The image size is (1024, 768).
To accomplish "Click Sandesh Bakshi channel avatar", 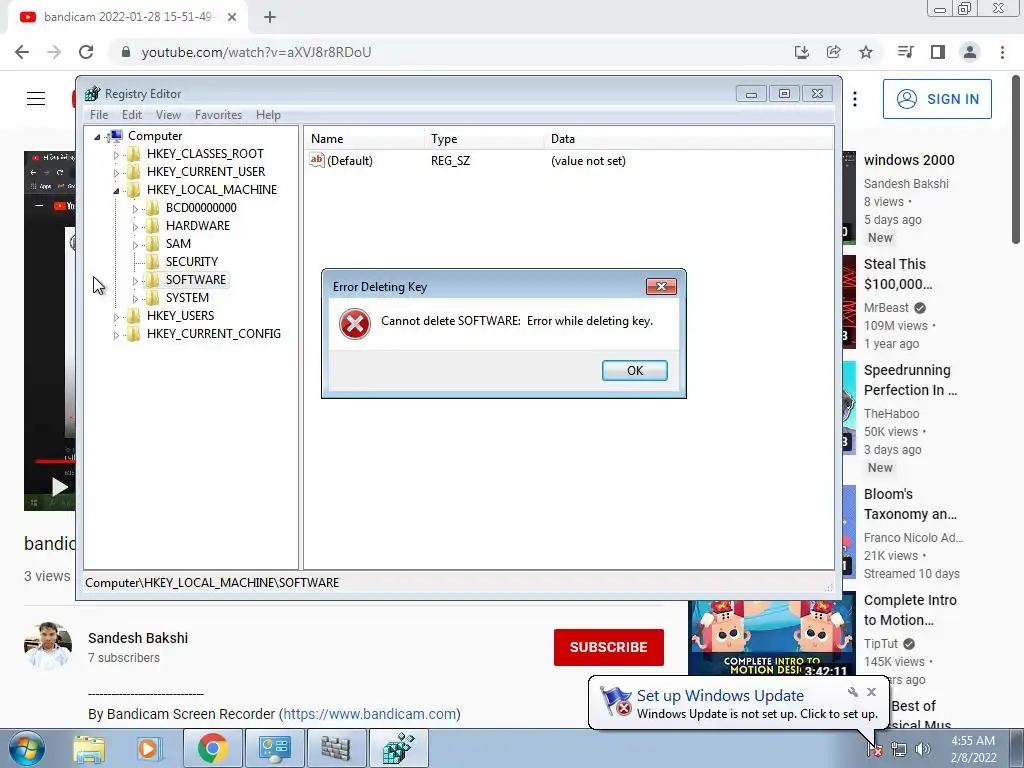I will click(48, 645).
